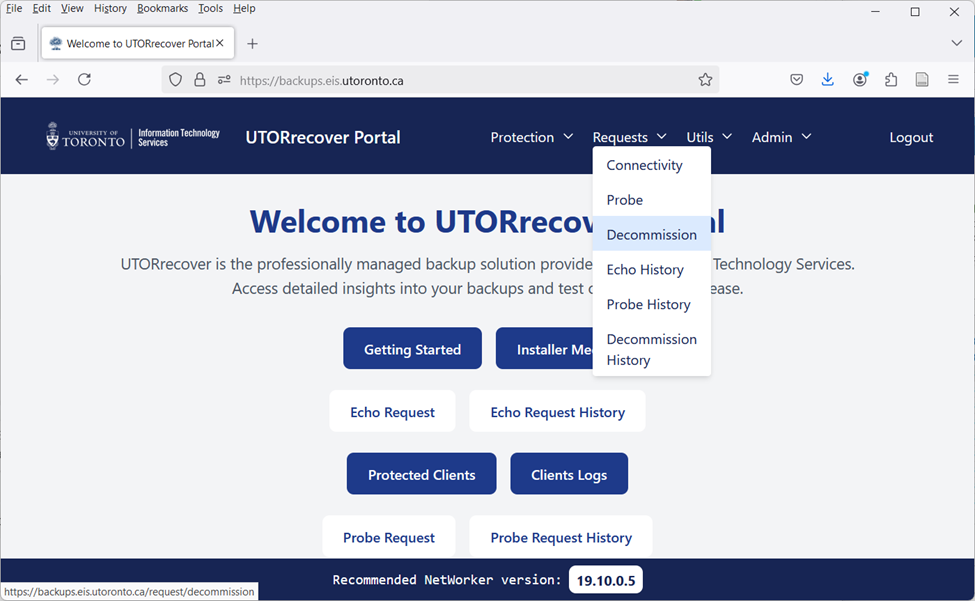Close the UTORrecover Portal tab
Image resolution: width=975 pixels, height=601 pixels.
[219, 43]
